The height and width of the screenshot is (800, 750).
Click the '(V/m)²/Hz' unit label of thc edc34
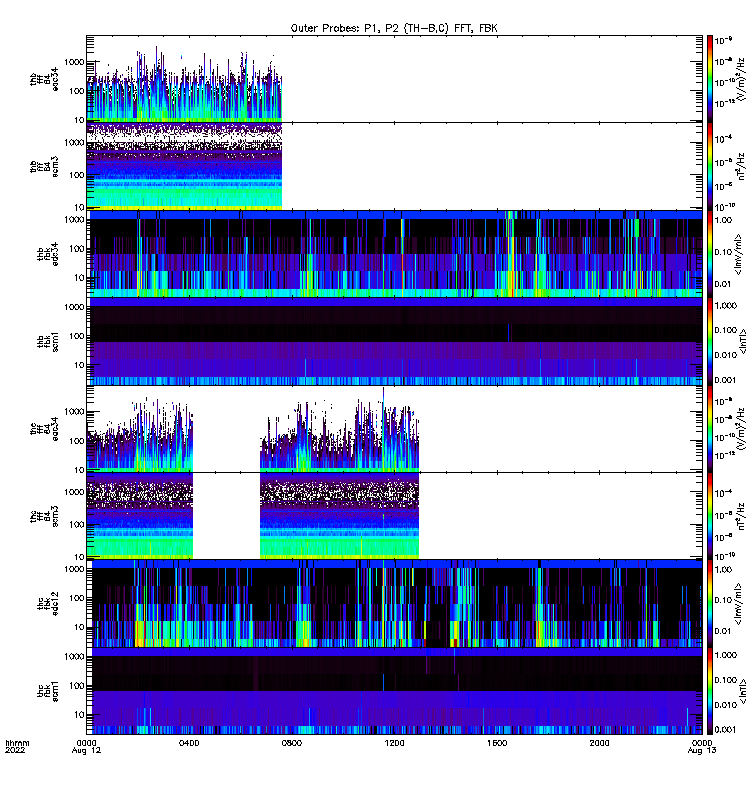click(742, 429)
